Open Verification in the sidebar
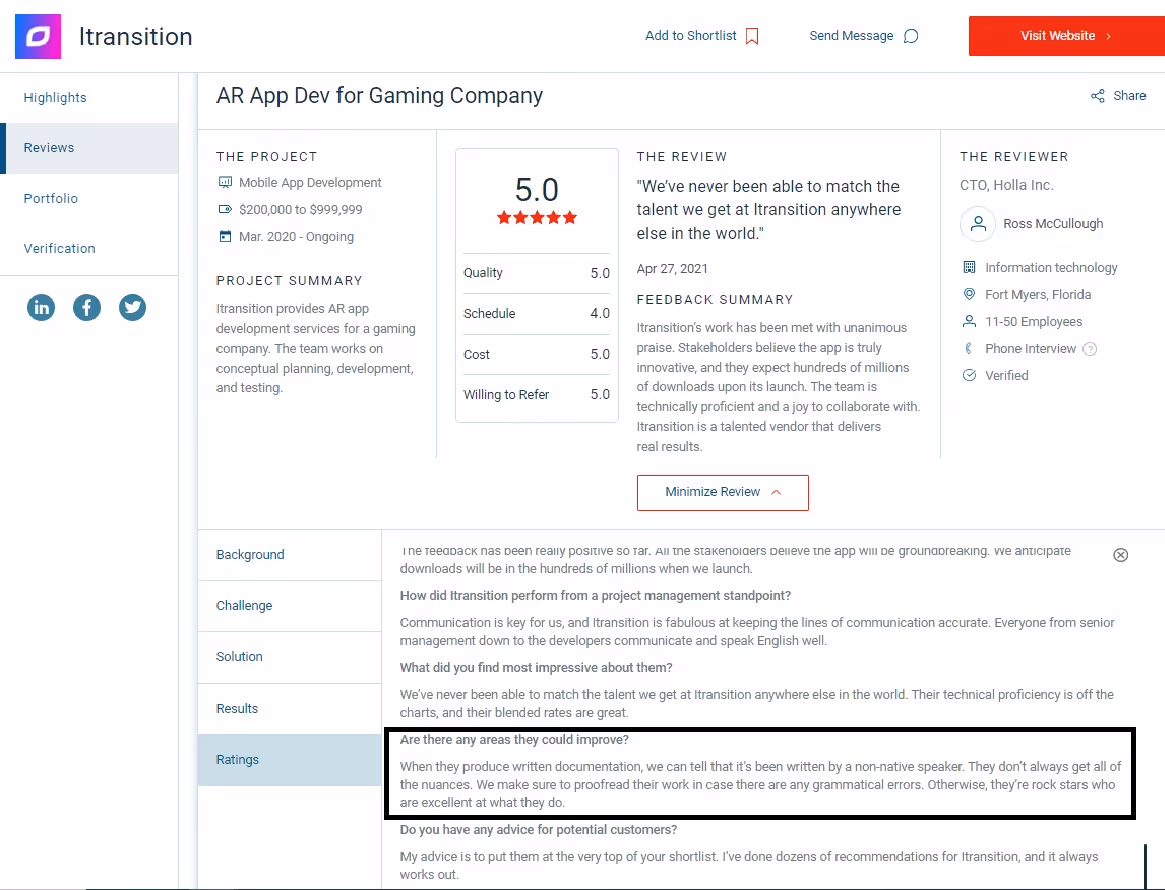1165x890 pixels. tap(89, 249)
